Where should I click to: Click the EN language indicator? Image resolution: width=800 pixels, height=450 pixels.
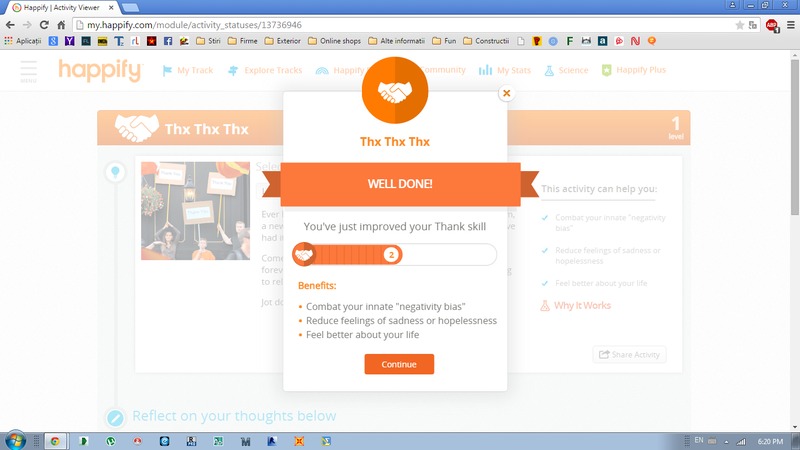click(x=699, y=441)
